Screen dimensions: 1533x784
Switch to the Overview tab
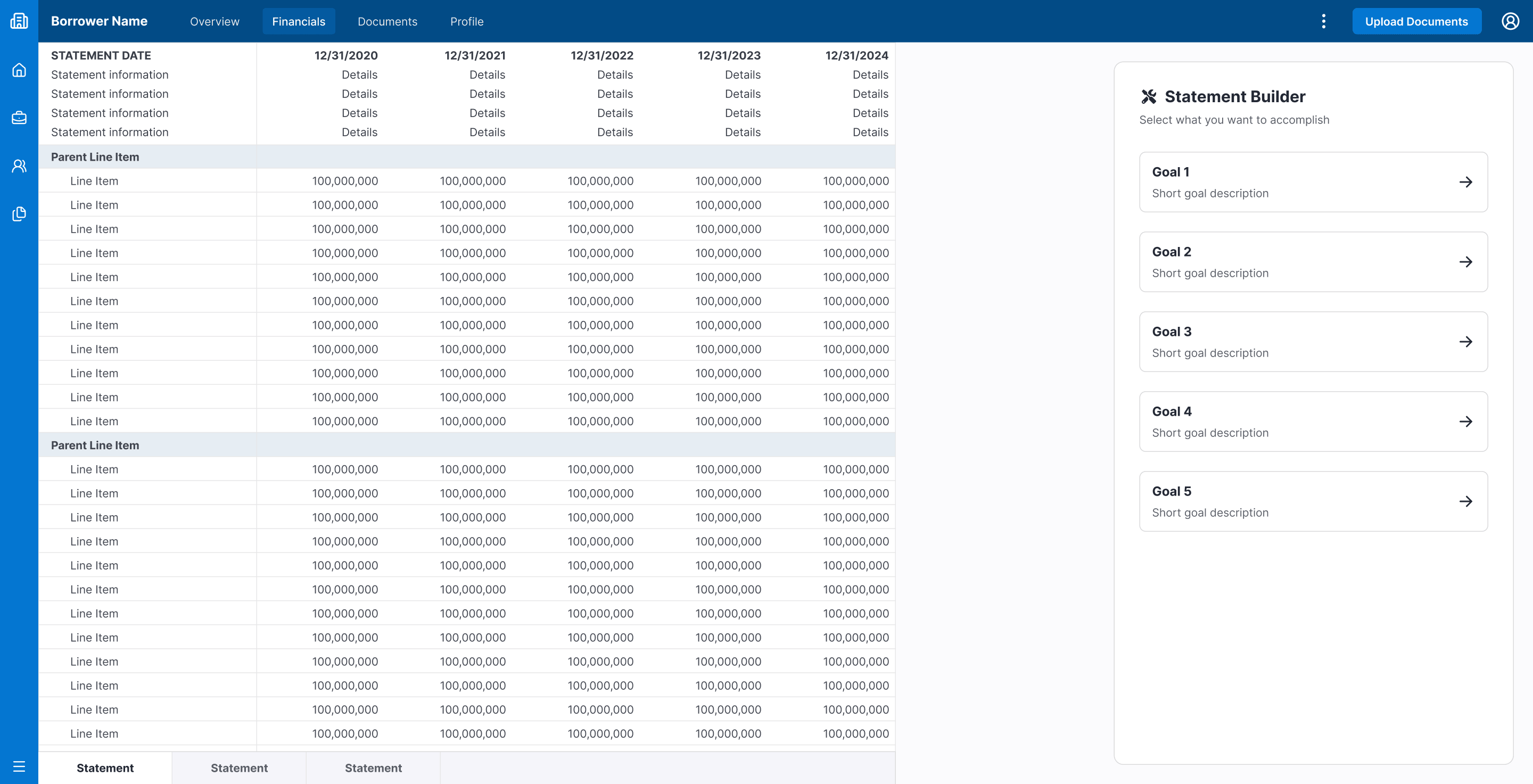pyautogui.click(x=214, y=21)
